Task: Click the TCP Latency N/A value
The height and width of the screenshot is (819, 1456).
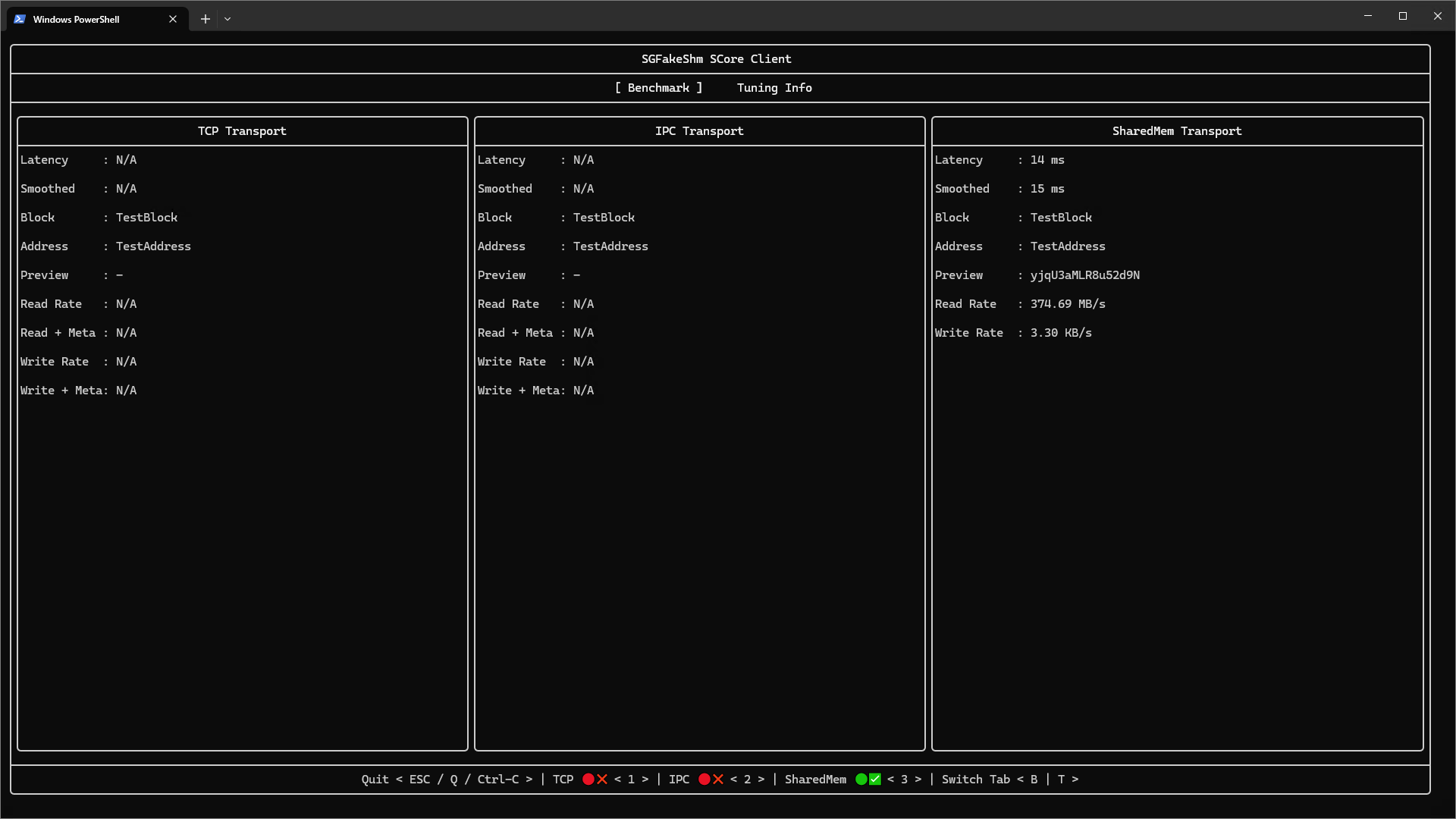Action: click(126, 160)
